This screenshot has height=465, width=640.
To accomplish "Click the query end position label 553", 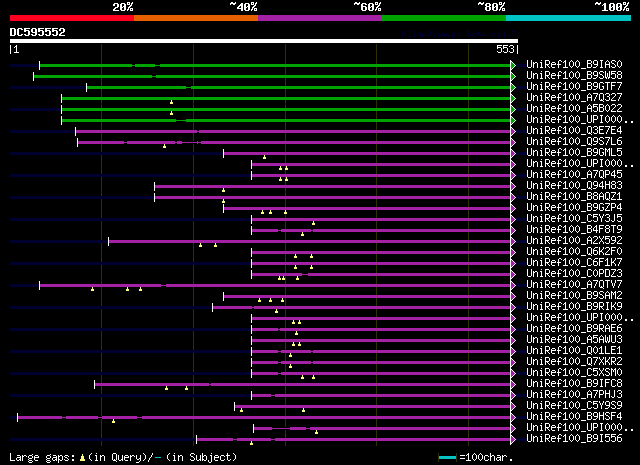I will (x=505, y=49).
